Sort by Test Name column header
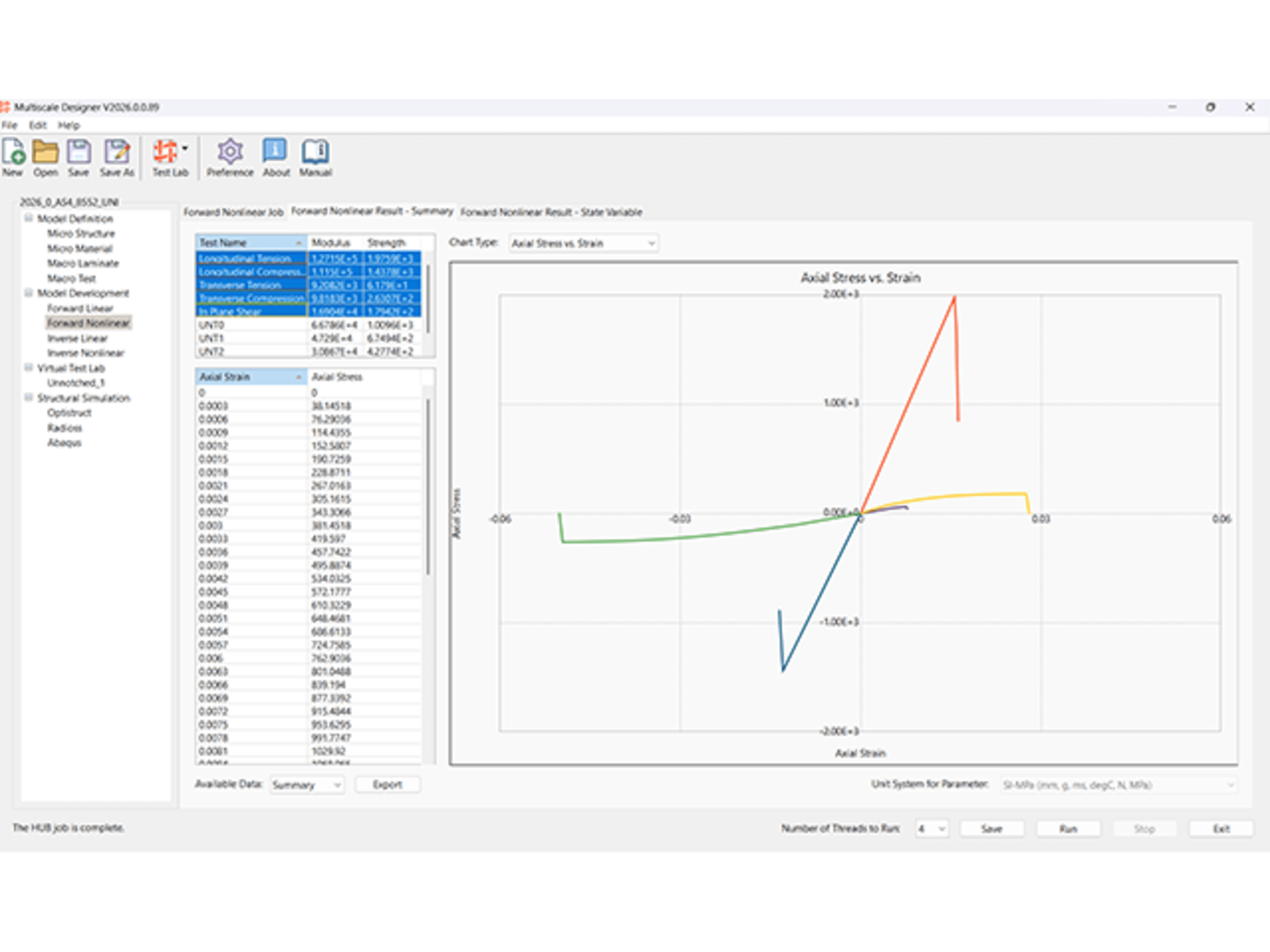The width and height of the screenshot is (1270, 952). tap(251, 243)
